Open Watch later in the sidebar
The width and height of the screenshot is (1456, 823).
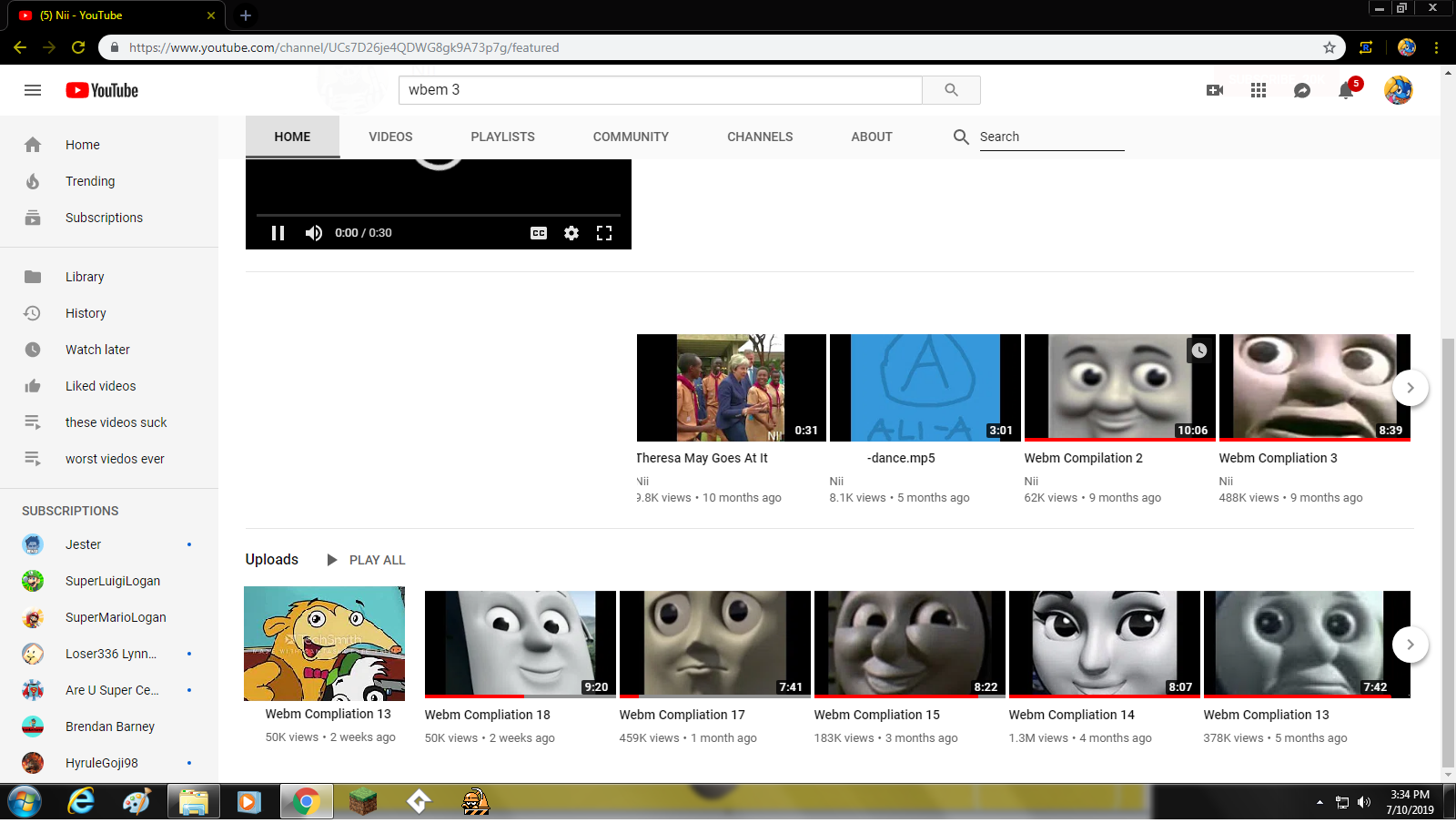pos(109,350)
